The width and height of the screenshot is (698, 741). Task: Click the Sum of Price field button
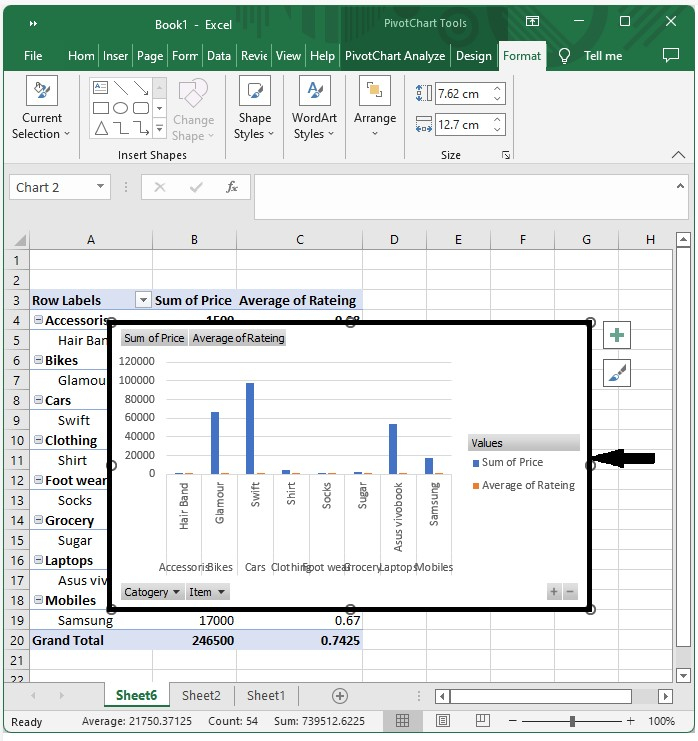(x=154, y=338)
